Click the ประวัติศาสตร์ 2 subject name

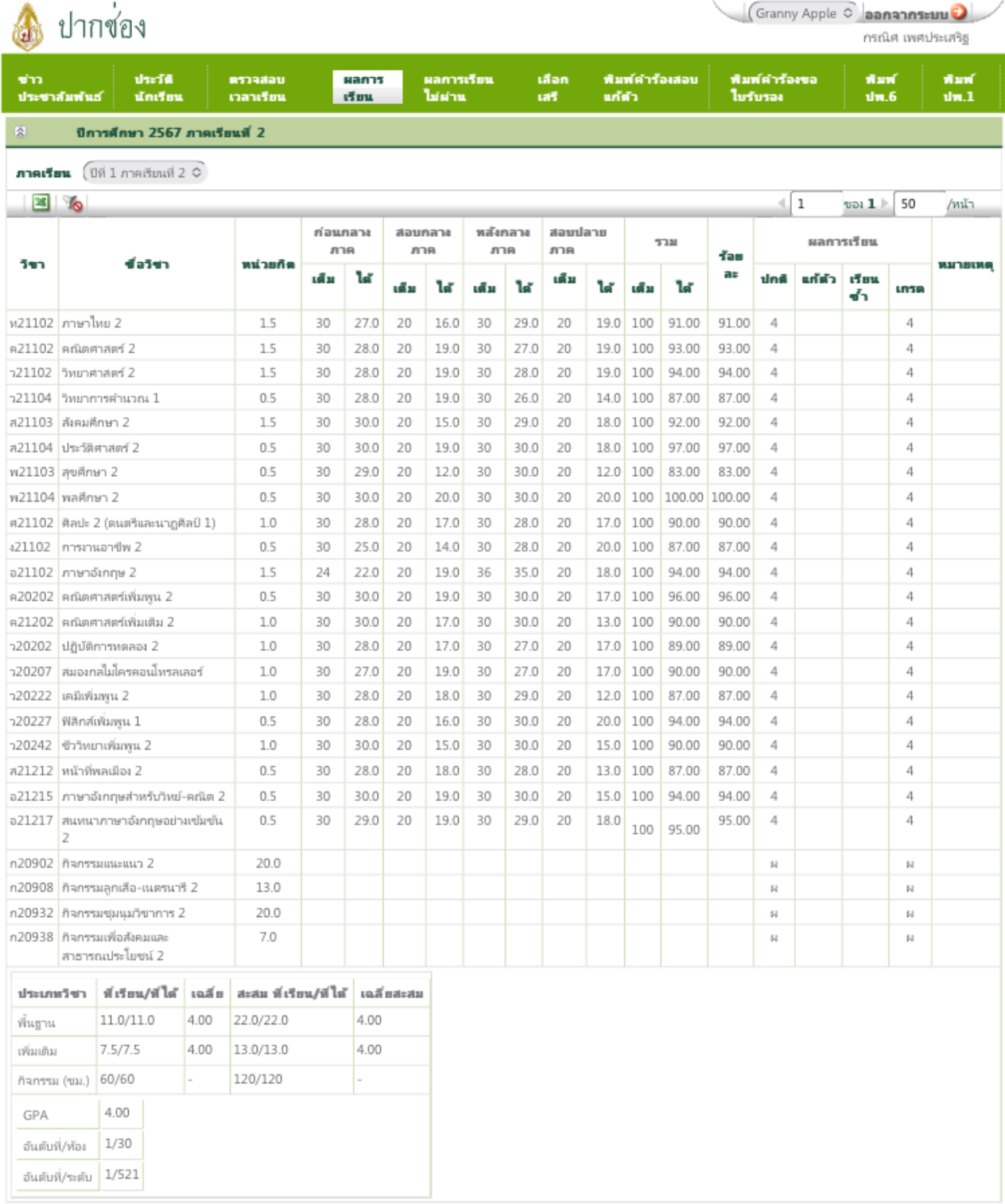point(100,447)
